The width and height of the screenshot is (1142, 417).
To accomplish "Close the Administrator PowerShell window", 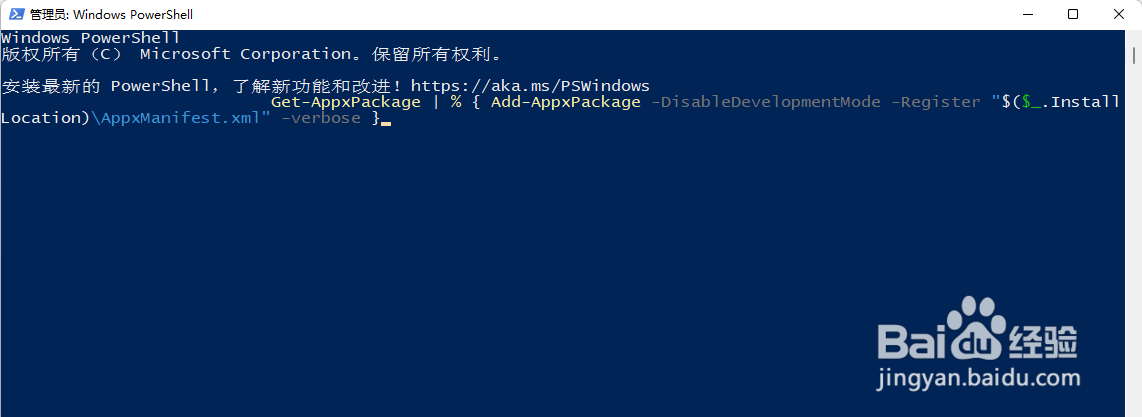I will 1119,14.
